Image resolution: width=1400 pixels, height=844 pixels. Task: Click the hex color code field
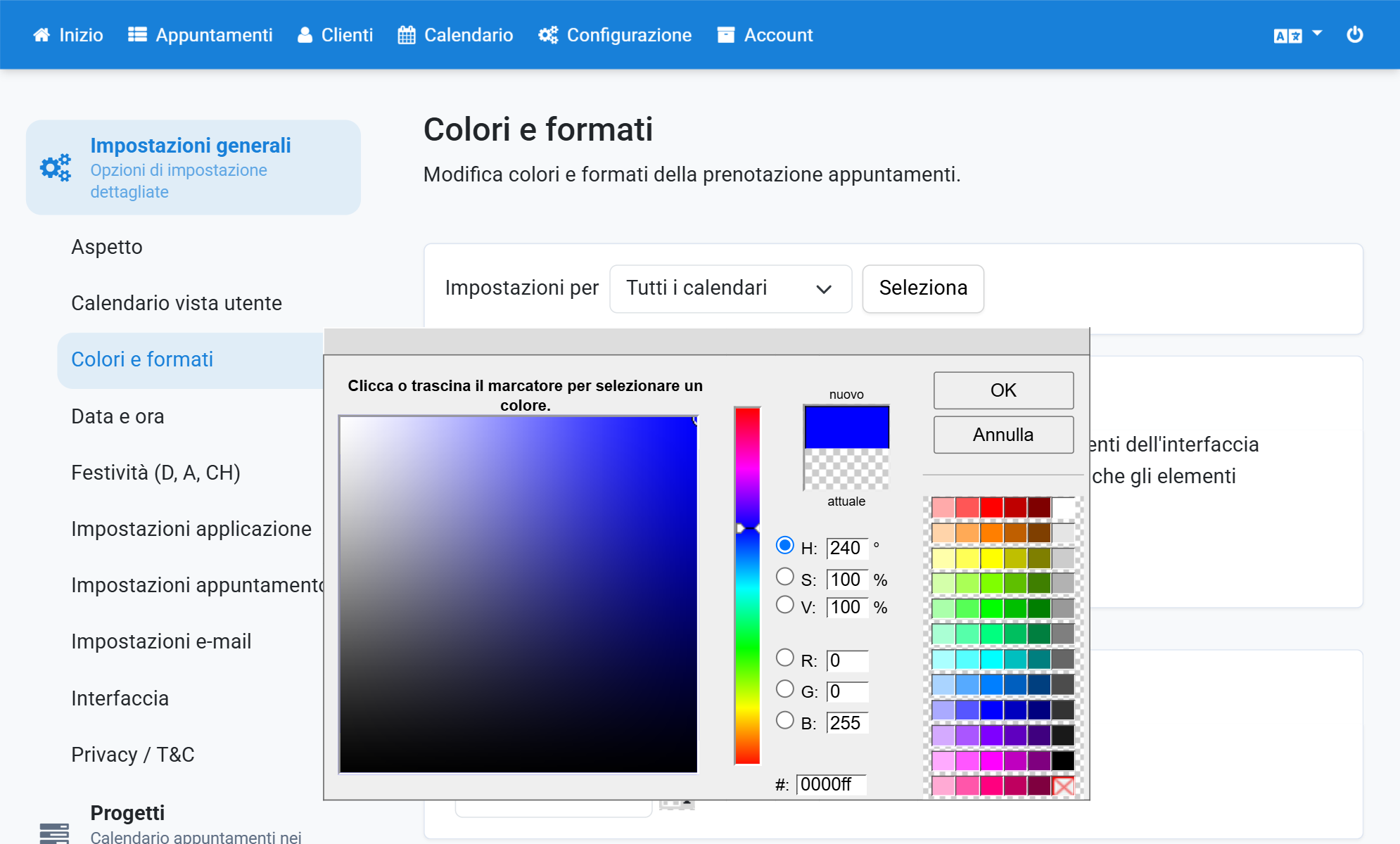click(832, 784)
